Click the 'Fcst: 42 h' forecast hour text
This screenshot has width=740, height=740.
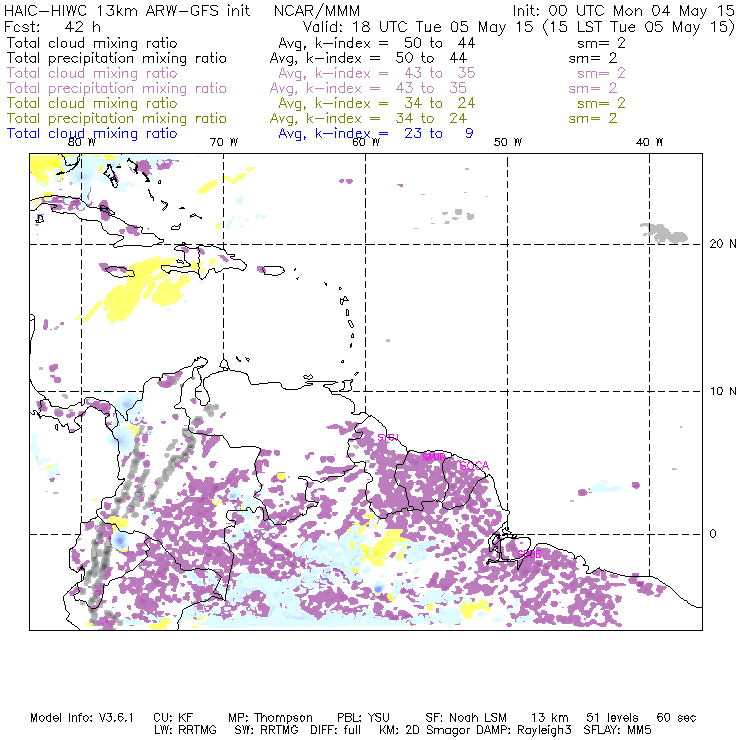click(x=52, y=27)
